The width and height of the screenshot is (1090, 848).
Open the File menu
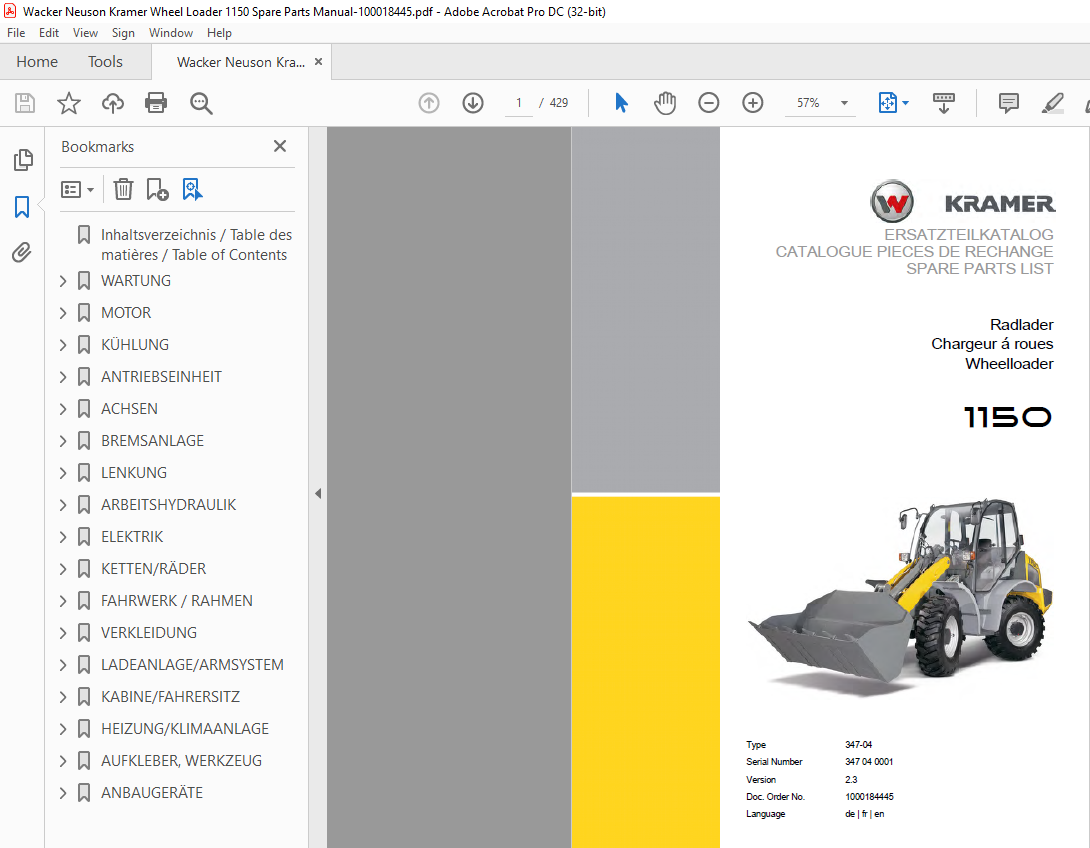[16, 33]
